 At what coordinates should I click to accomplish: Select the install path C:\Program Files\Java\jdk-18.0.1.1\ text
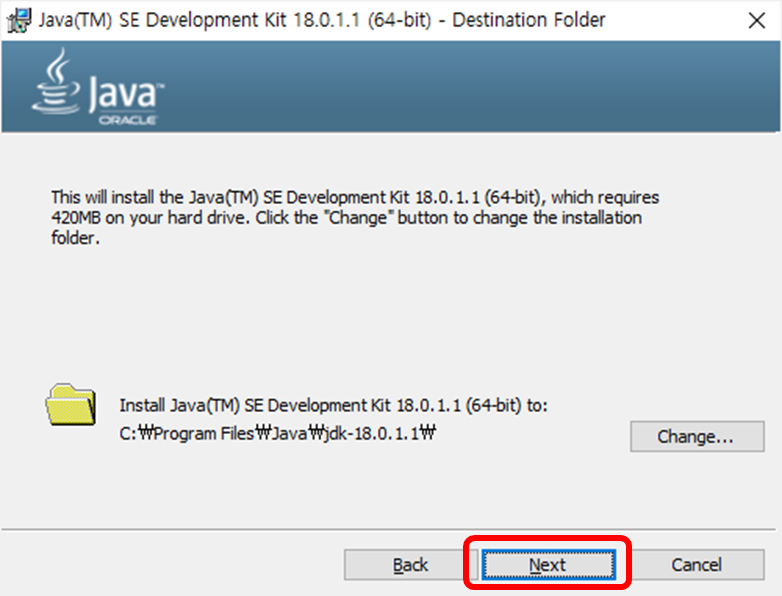pos(278,433)
